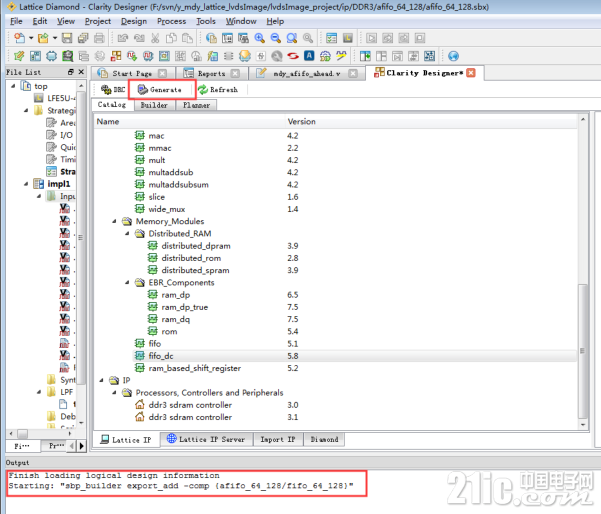Click the Save All toolbar icon
The width and height of the screenshot is (601, 514).
point(83,38)
